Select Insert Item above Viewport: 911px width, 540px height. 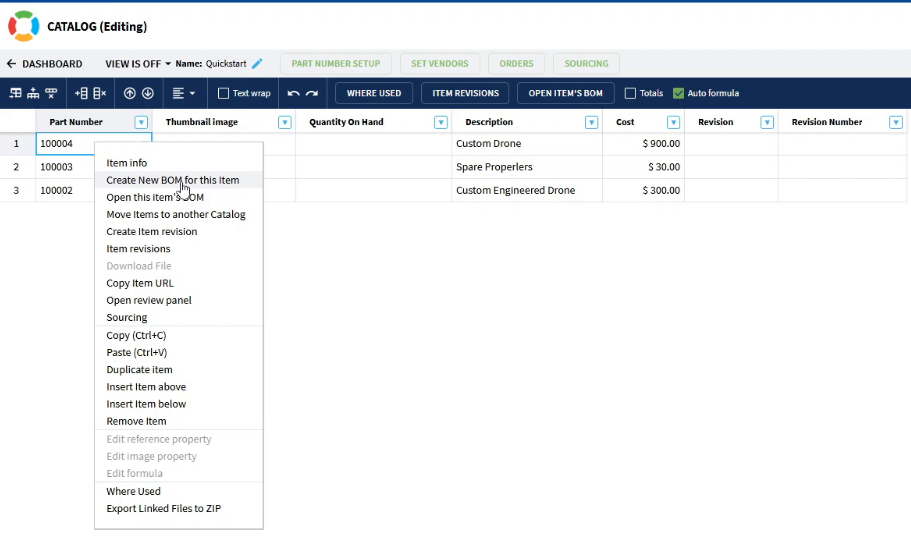pos(179,387)
